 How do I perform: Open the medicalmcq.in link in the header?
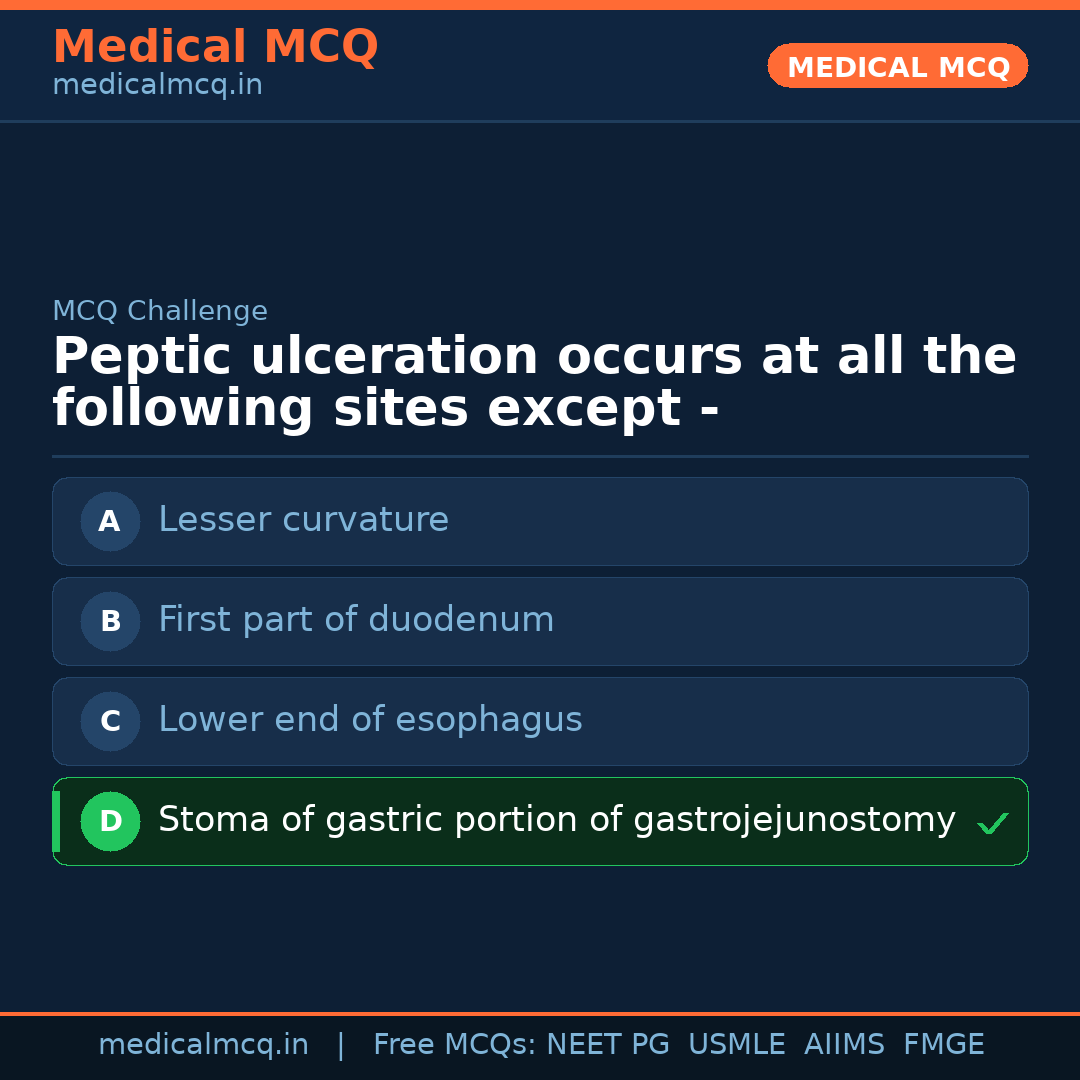tap(157, 86)
